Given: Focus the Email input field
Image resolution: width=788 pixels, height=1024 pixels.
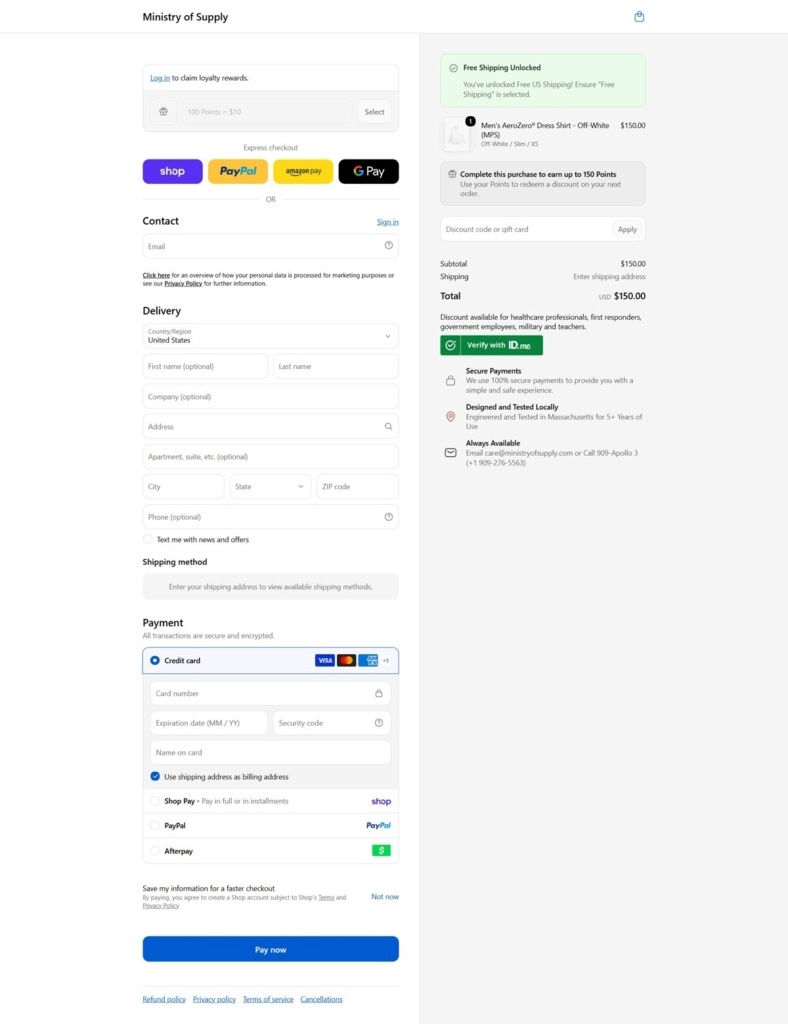Looking at the screenshot, I should pos(270,246).
